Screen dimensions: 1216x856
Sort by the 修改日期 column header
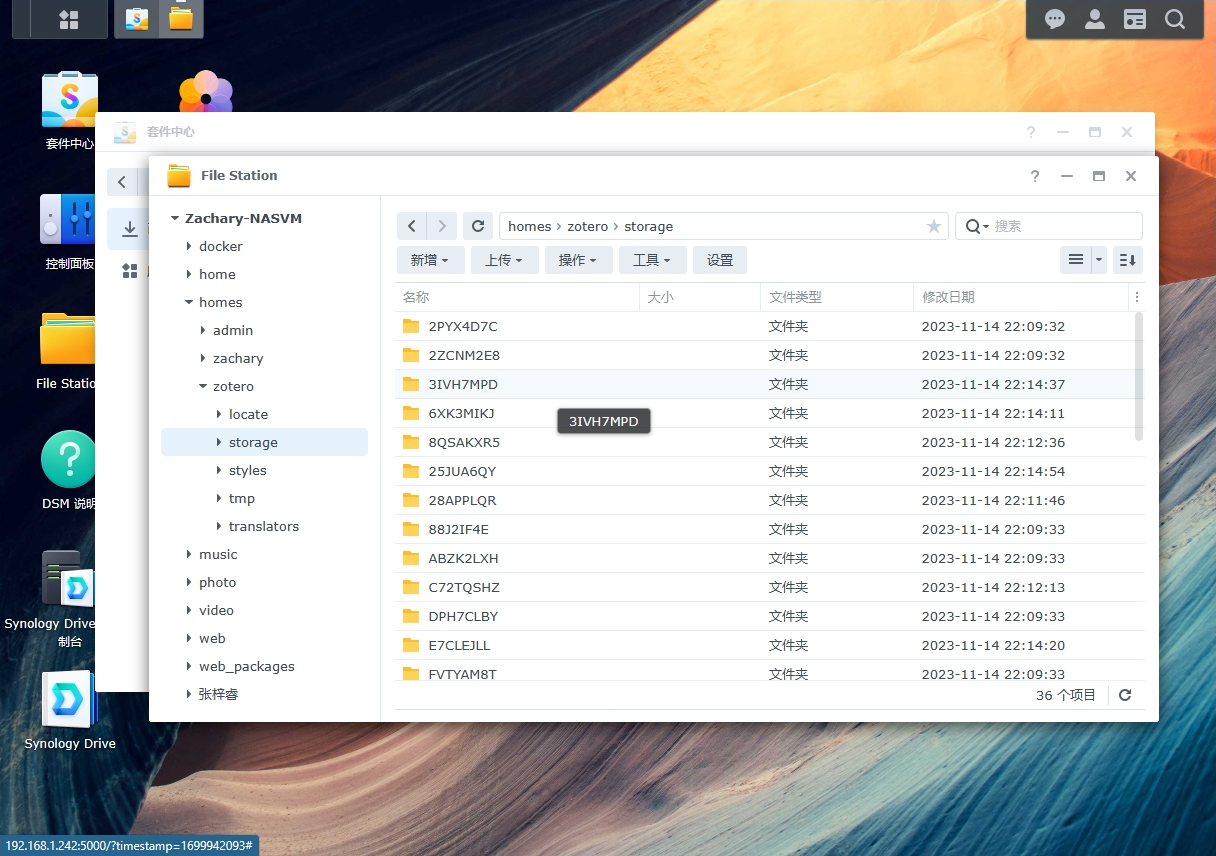pos(948,297)
